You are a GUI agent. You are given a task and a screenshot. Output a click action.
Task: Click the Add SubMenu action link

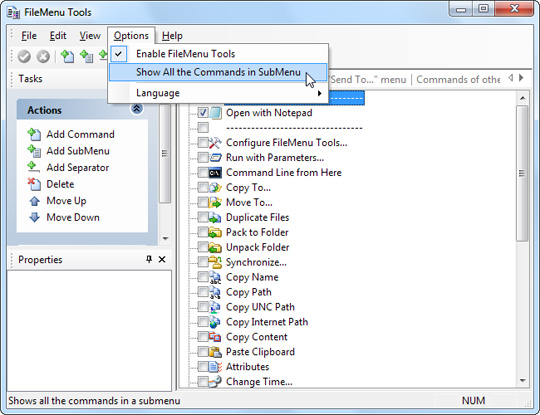(78, 151)
